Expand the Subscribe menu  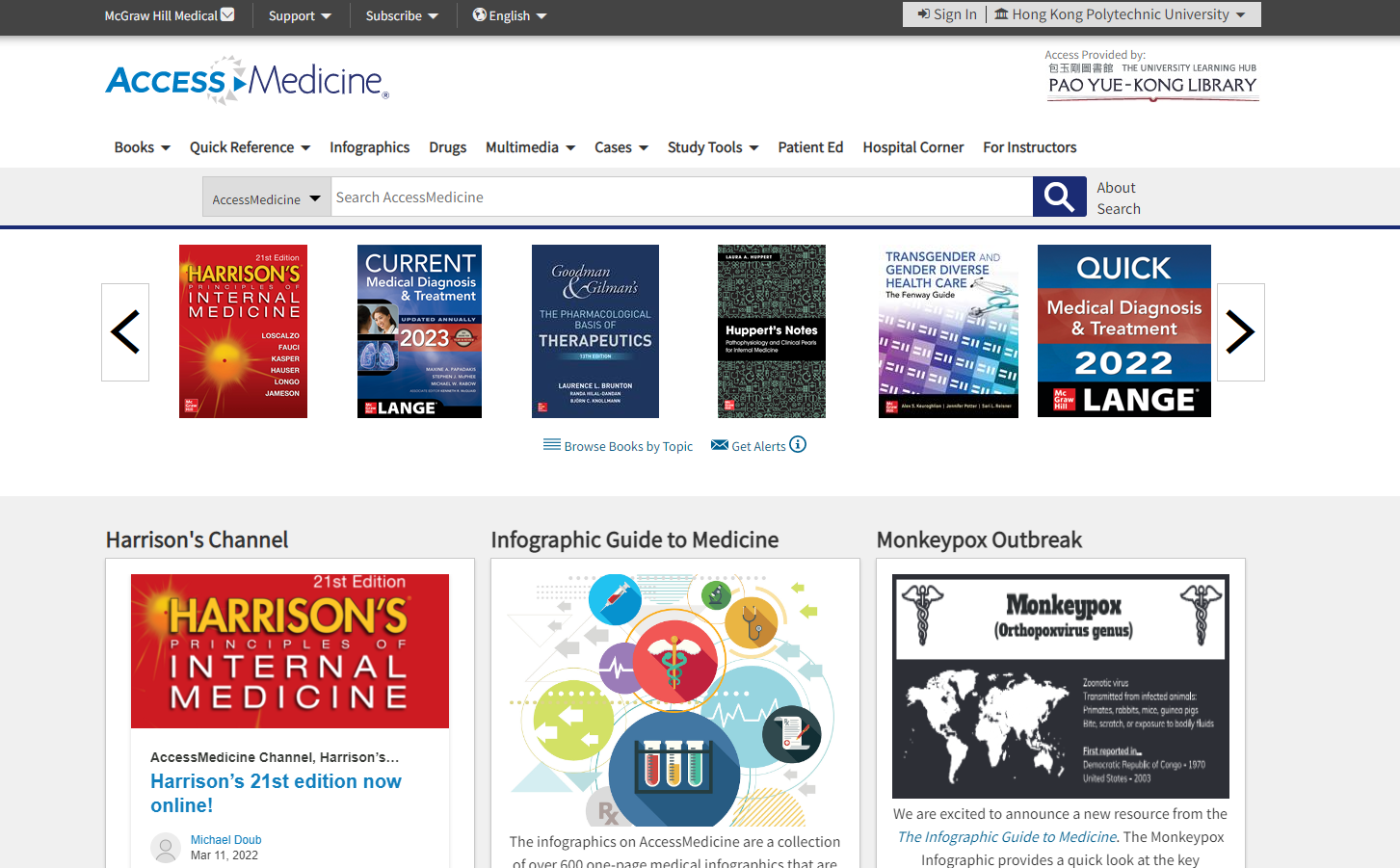pos(402,15)
